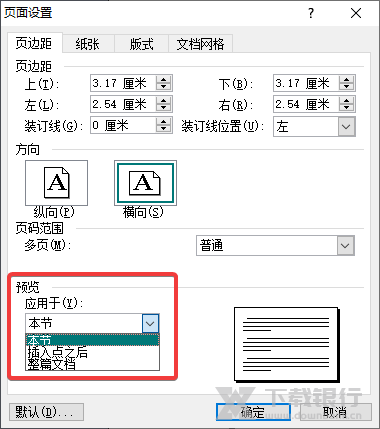This screenshot has height=429, width=380.
Task: Click the landscape page preview thumbnail
Action: pos(286,344)
